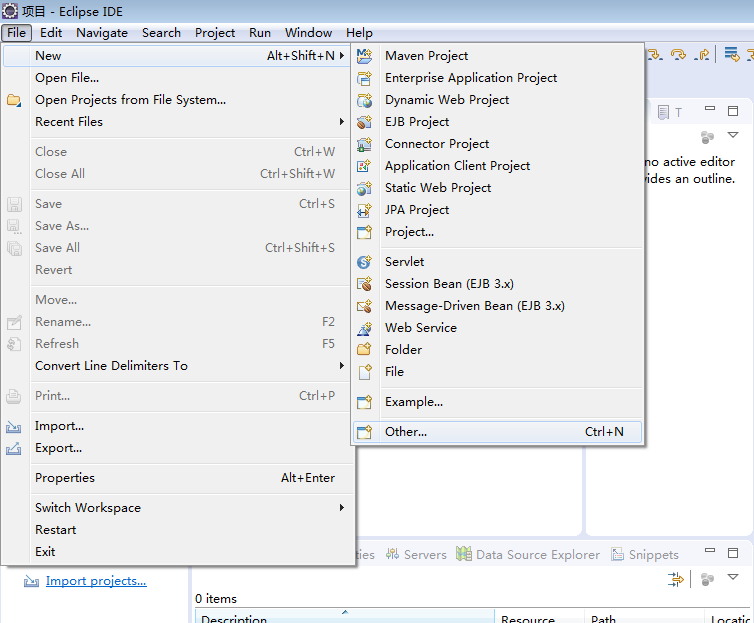Switch to the Snippets tab
Screen dimensions: 754x623
645,554
